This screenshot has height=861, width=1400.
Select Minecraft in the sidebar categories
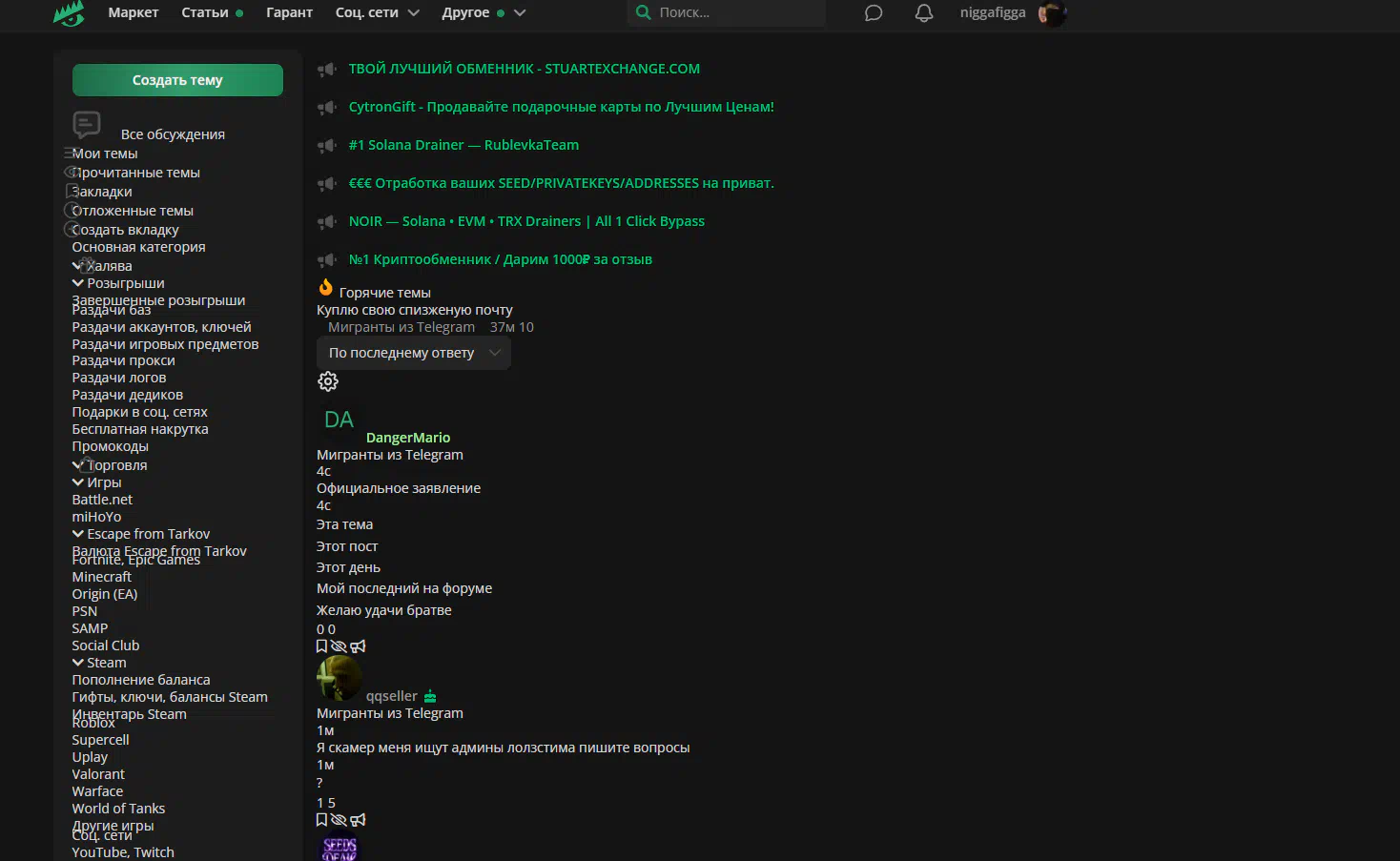(102, 577)
